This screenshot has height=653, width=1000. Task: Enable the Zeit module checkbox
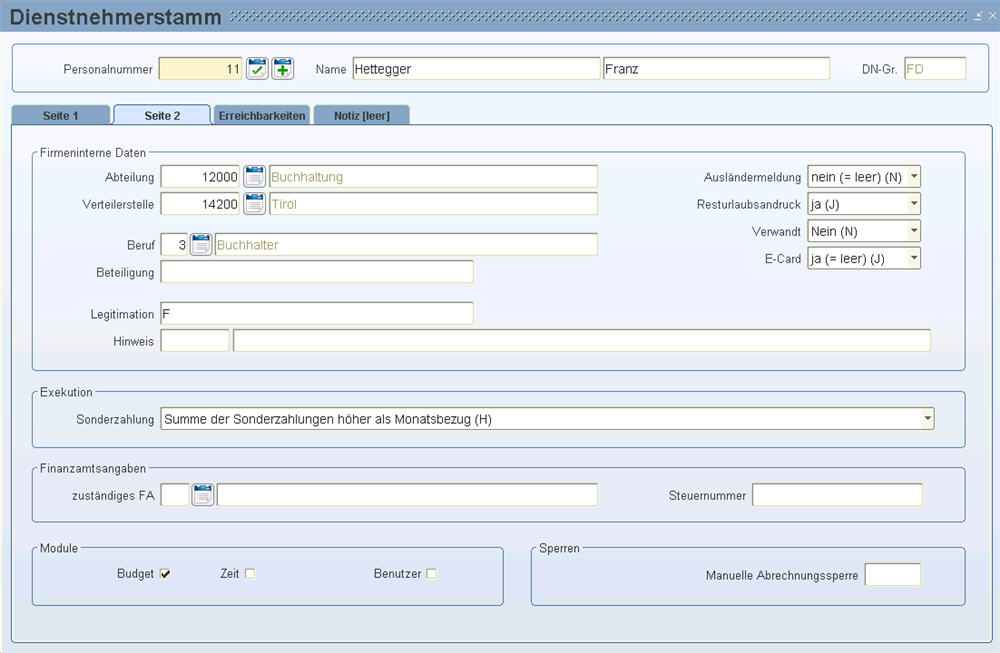point(250,574)
